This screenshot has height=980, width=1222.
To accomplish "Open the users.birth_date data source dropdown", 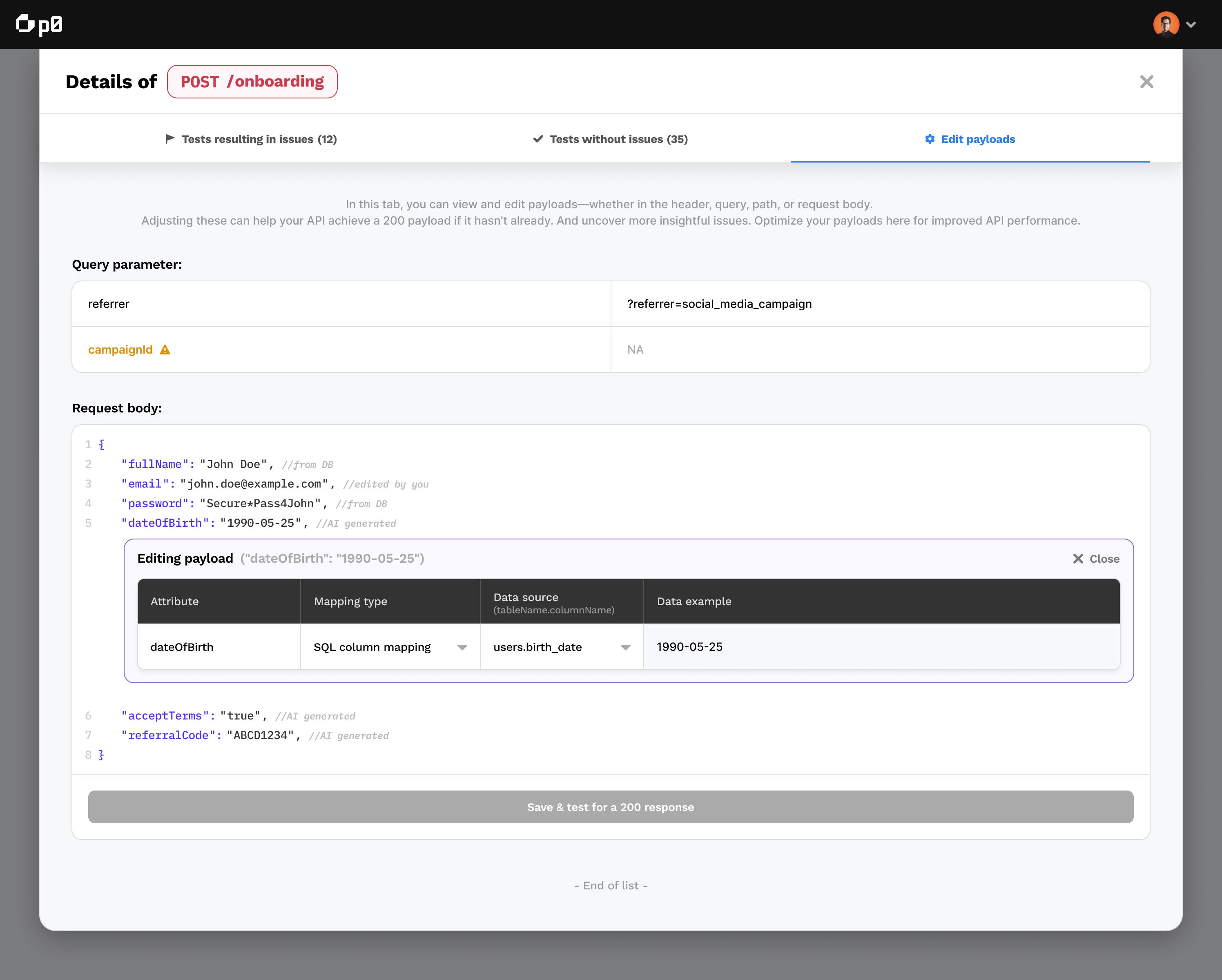I will click(562, 647).
